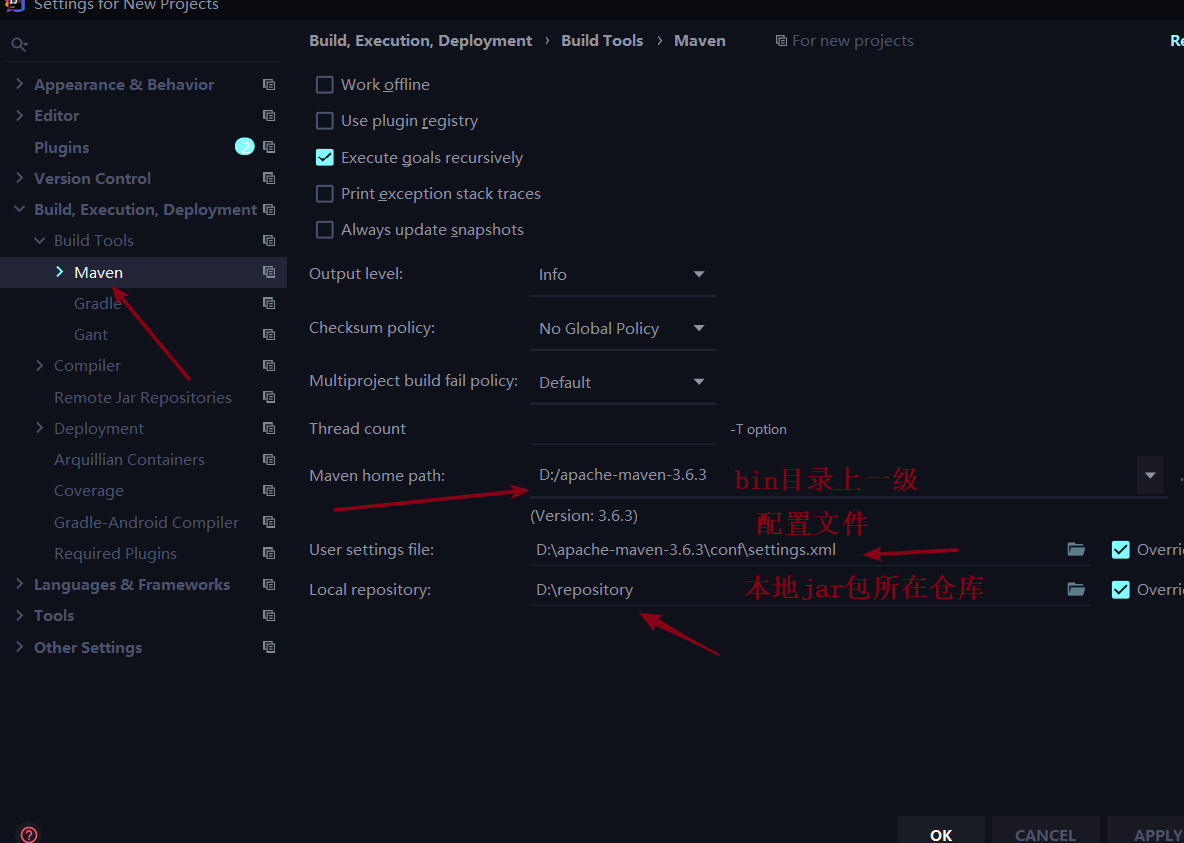1184x843 pixels.
Task: Click the project-level icon beside Gradle
Action: pos(269,303)
